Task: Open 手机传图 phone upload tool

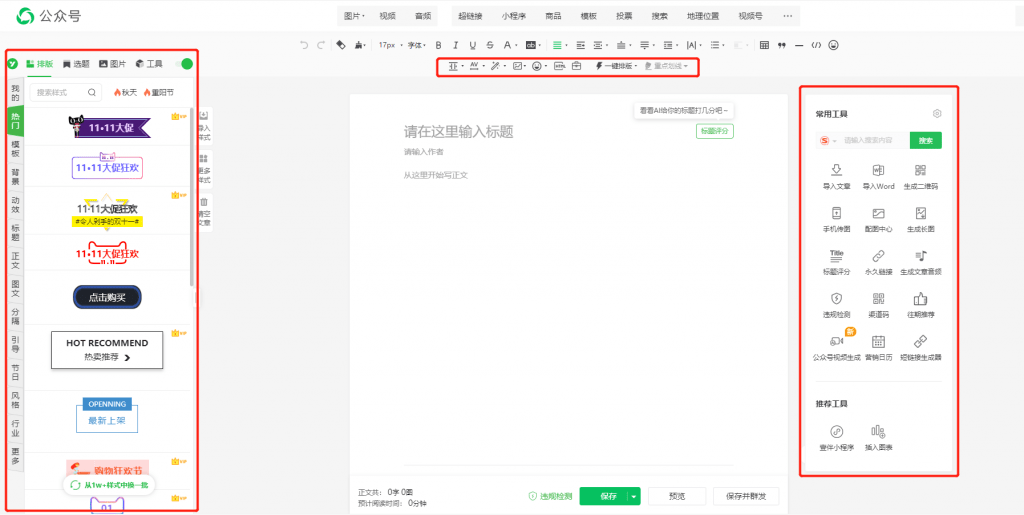Action: tap(837, 219)
